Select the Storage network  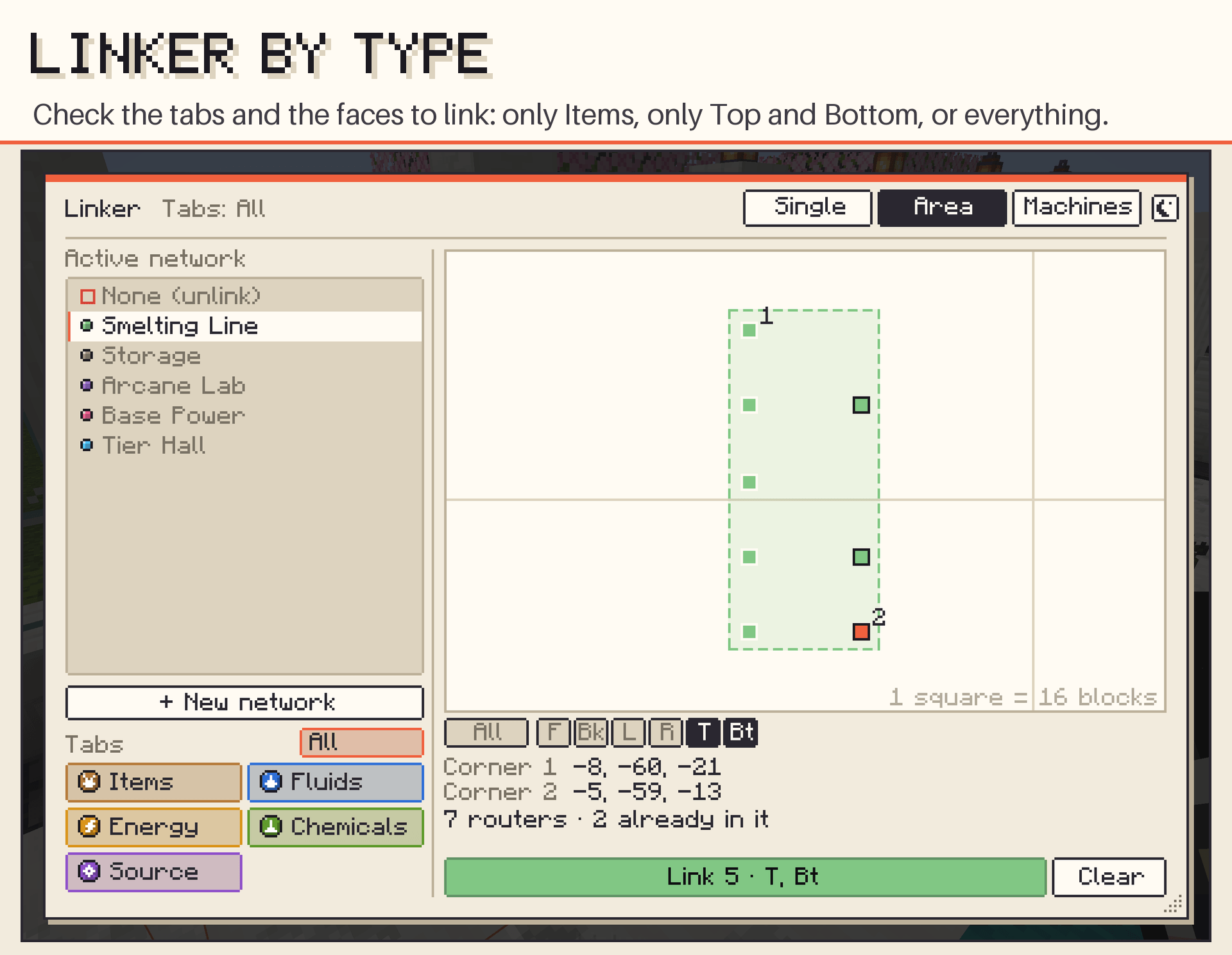click(x=244, y=356)
